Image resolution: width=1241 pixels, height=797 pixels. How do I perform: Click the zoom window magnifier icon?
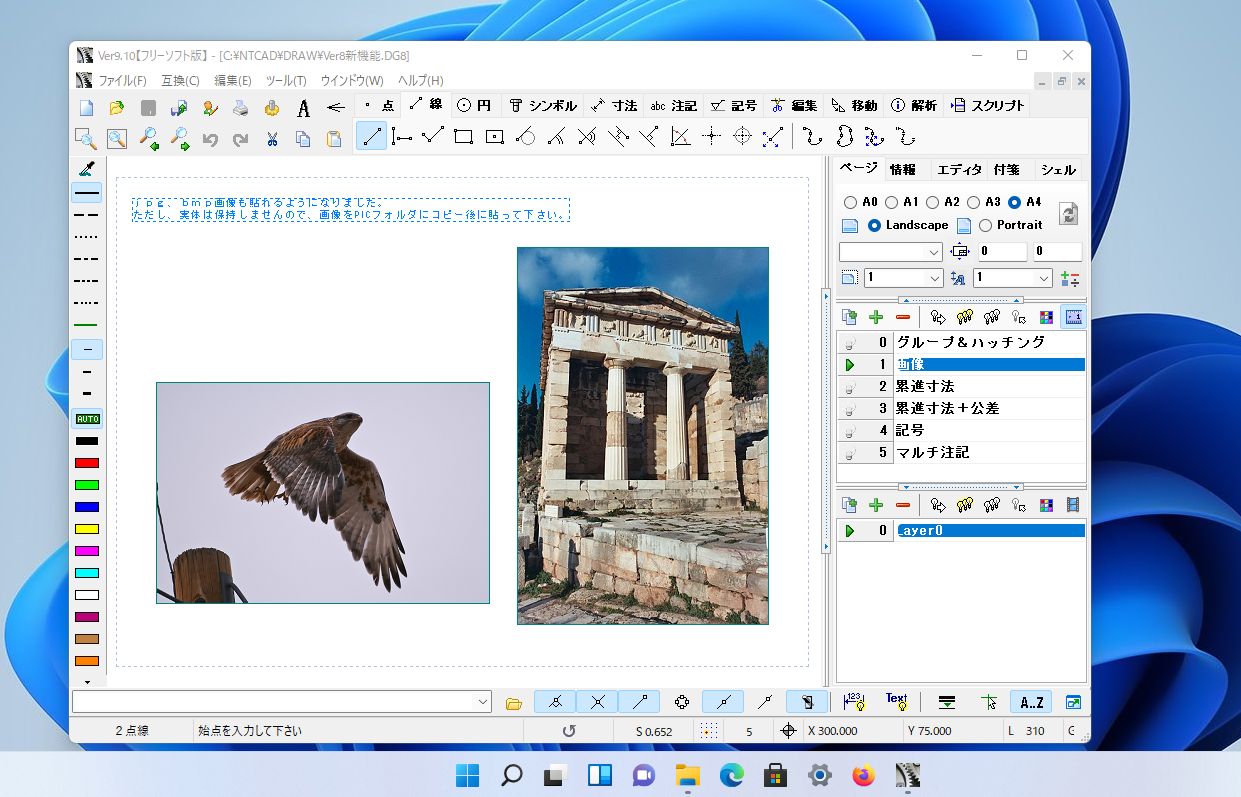pyautogui.click(x=86, y=138)
